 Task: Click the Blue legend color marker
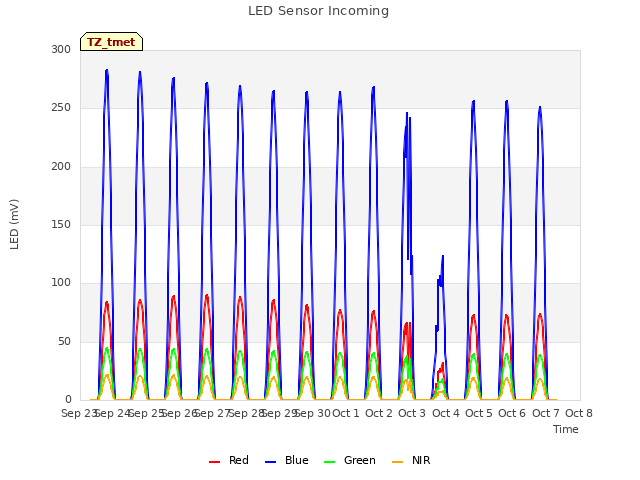pos(271,462)
